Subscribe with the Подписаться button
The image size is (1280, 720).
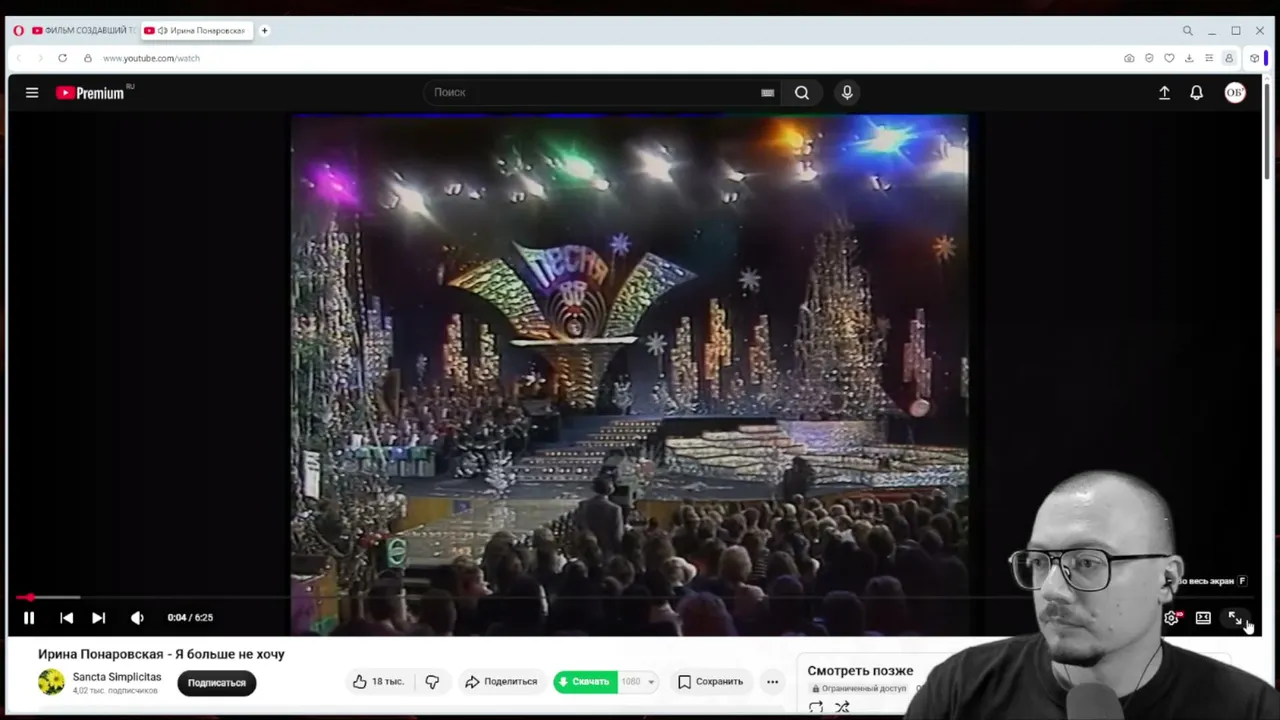pos(217,683)
